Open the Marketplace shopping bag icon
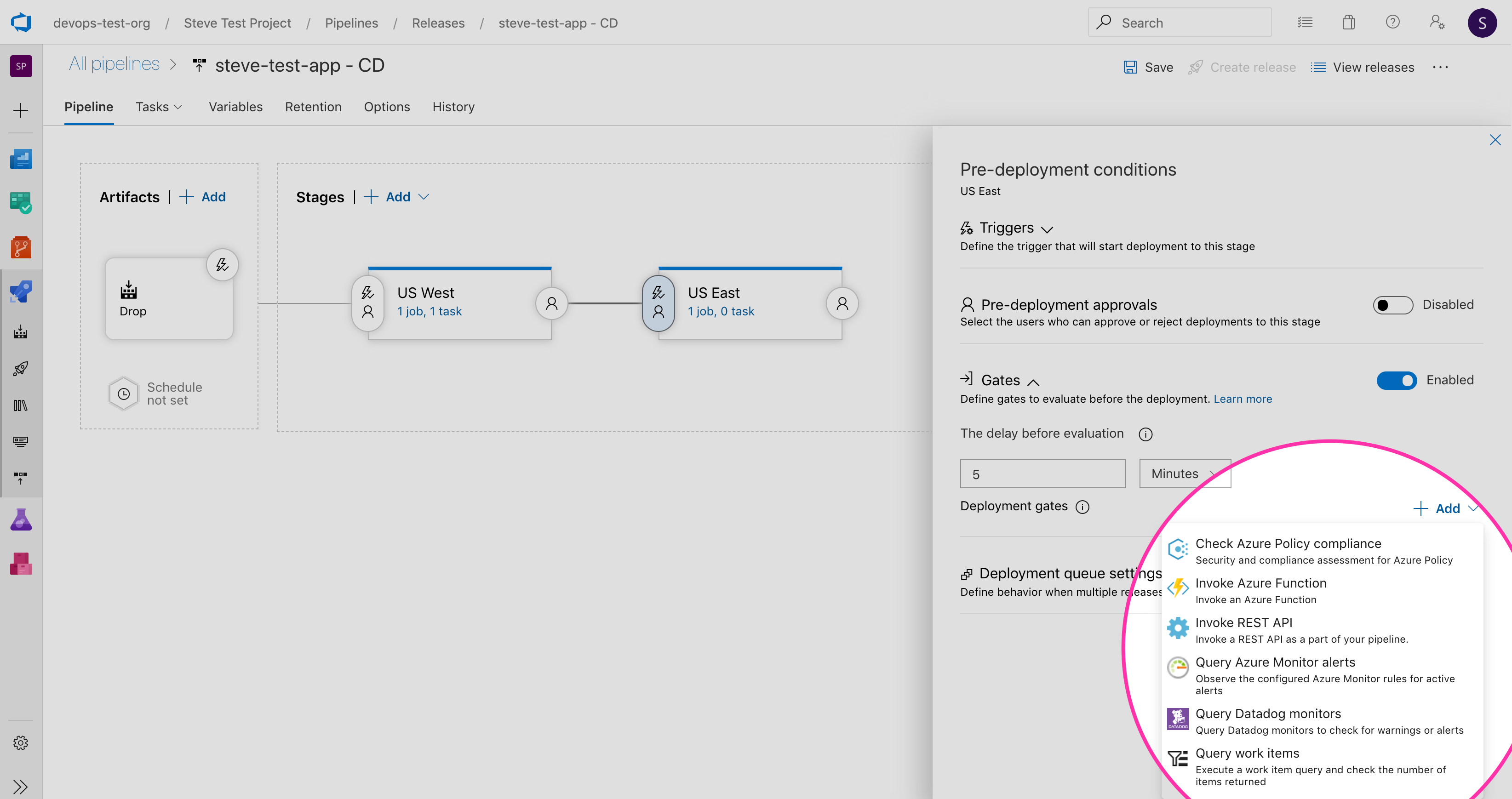 click(x=1348, y=22)
